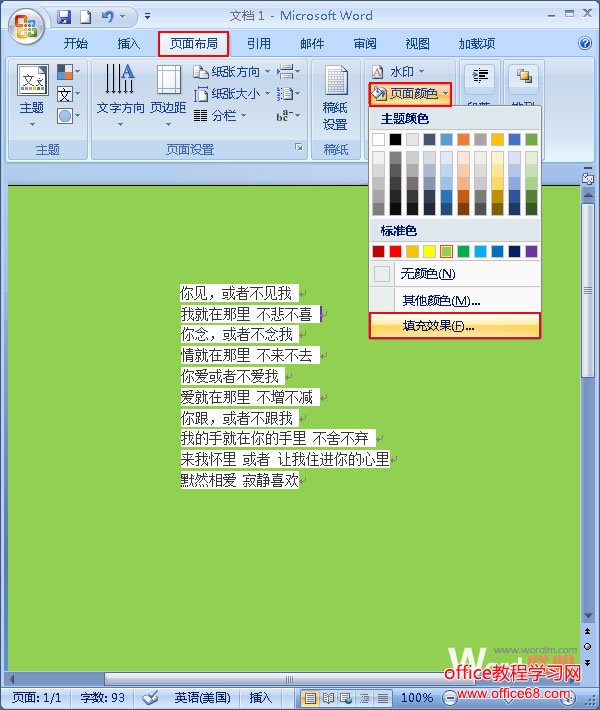Open 水印 watermark dropdown

point(398,72)
